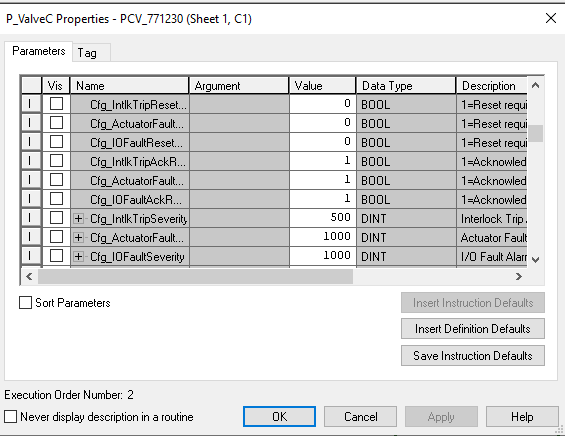Expand the Cfg_IOFaultSeverity parameter
The width and height of the screenshot is (565, 436).
pyautogui.click(x=79, y=257)
